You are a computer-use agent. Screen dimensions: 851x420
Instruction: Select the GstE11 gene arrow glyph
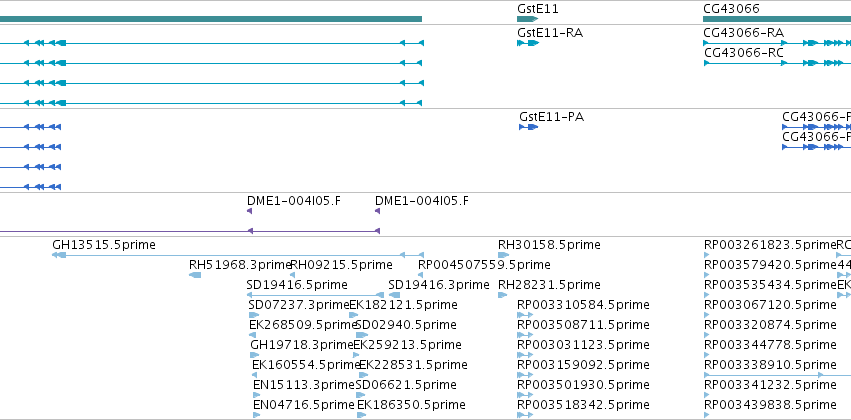click(x=528, y=19)
